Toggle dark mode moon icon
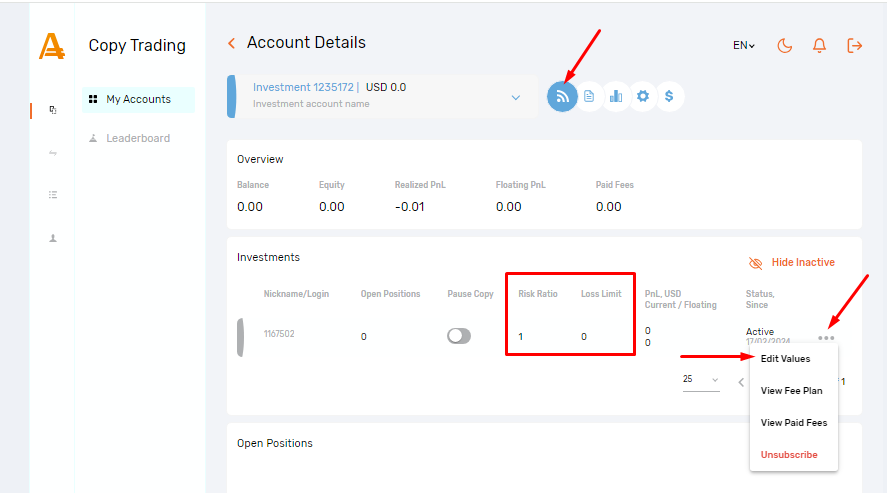The image size is (887, 493). (785, 45)
